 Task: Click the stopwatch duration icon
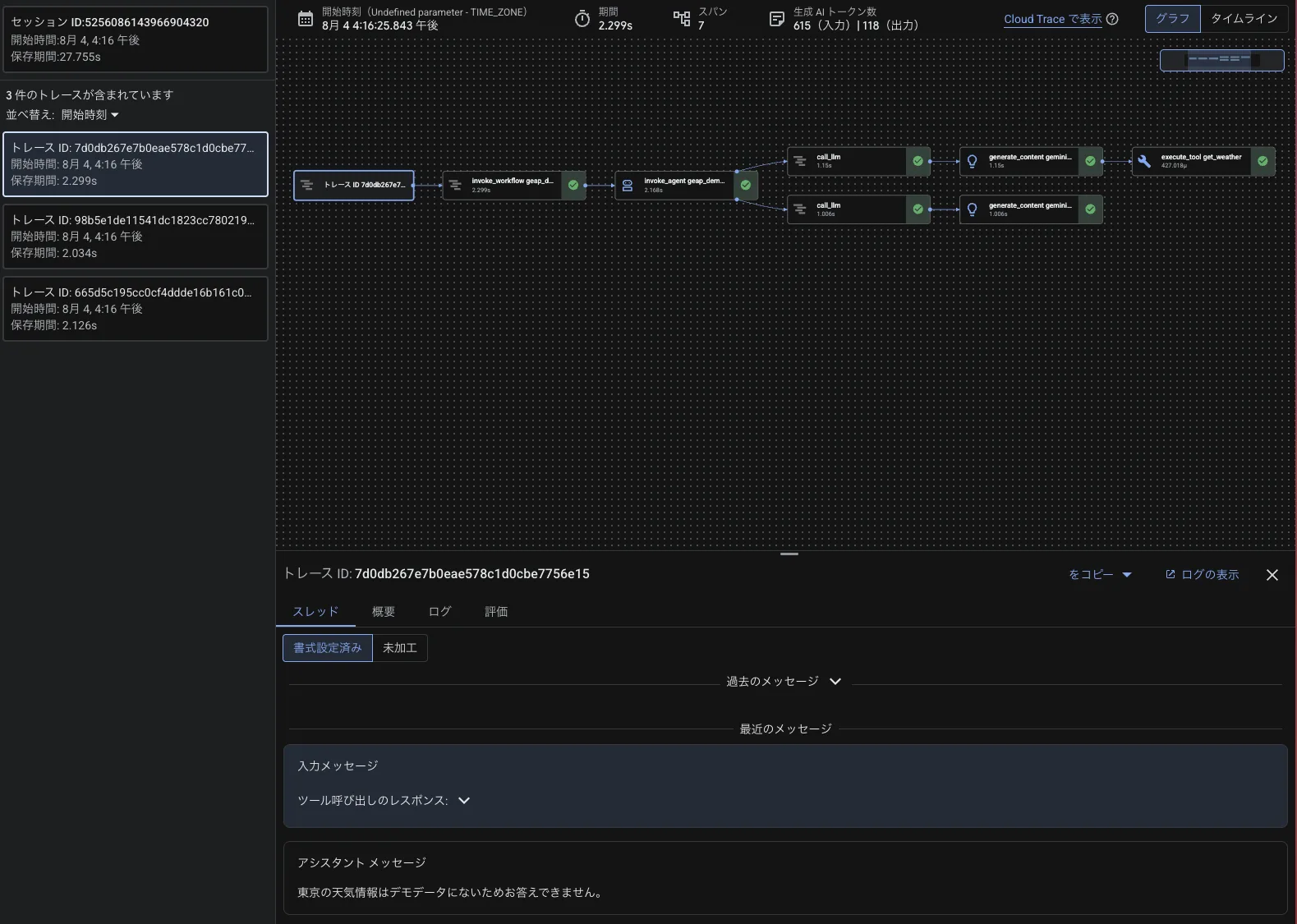(582, 19)
